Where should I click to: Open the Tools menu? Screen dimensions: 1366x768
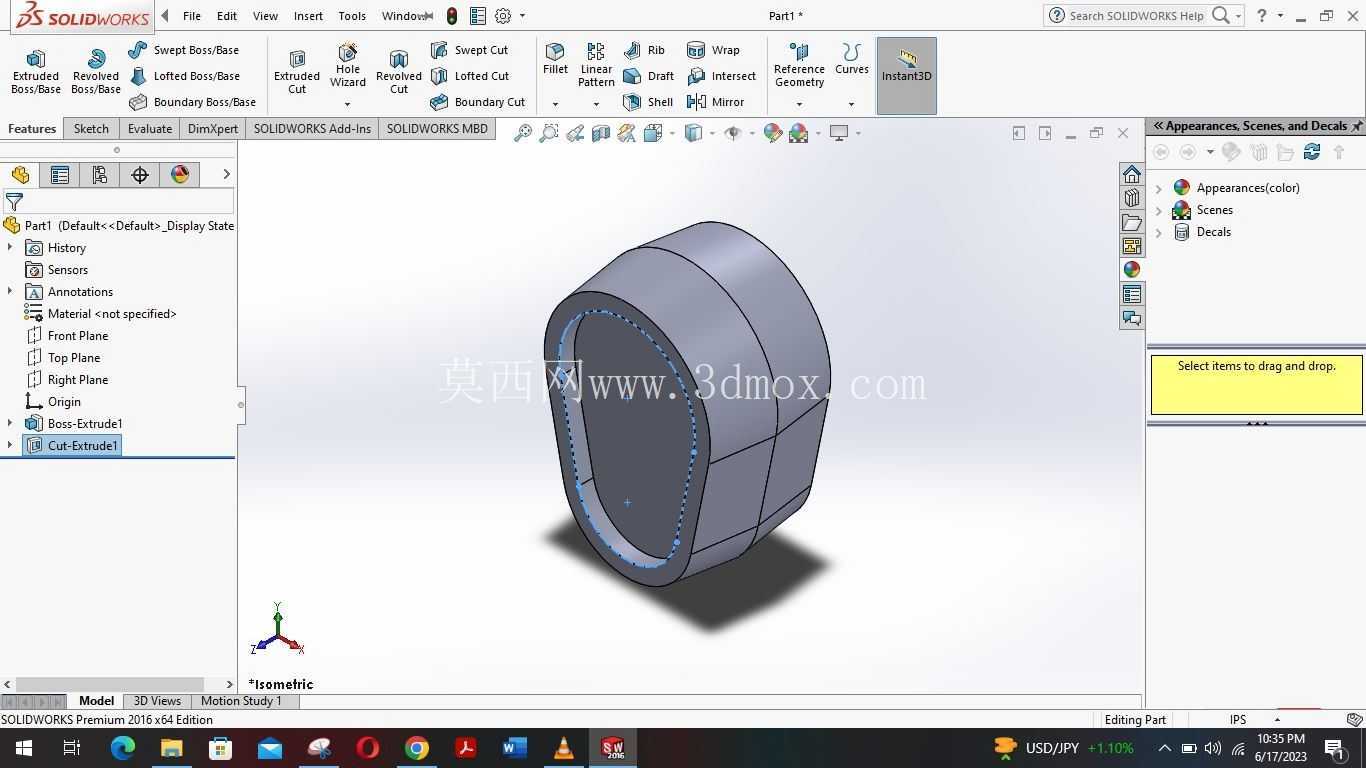click(352, 16)
